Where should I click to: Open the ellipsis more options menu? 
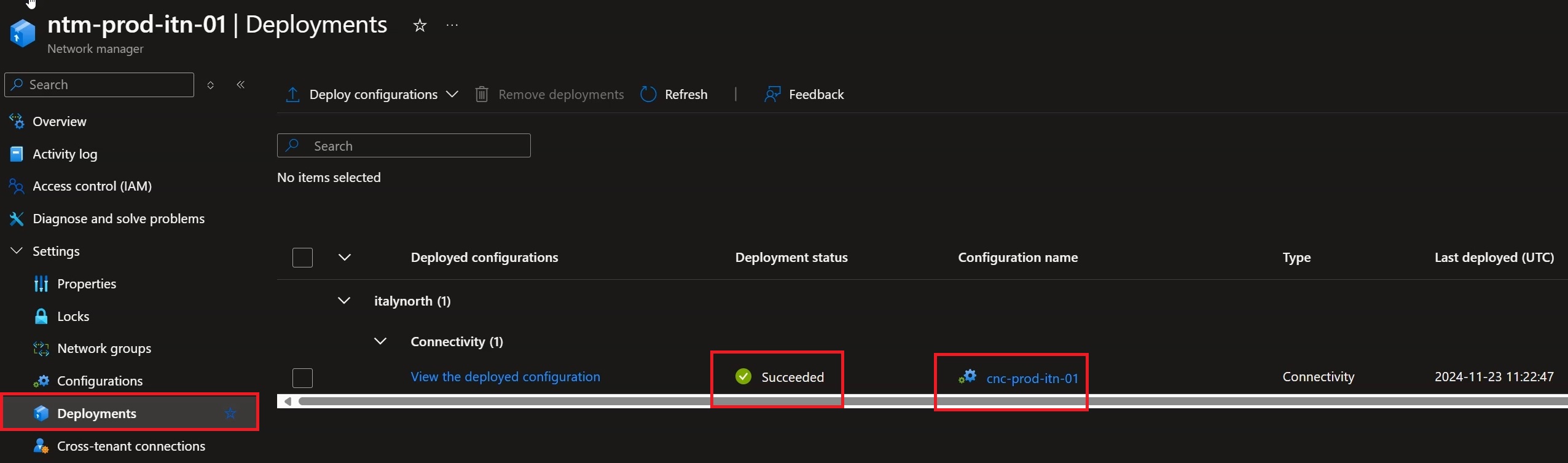point(452,25)
